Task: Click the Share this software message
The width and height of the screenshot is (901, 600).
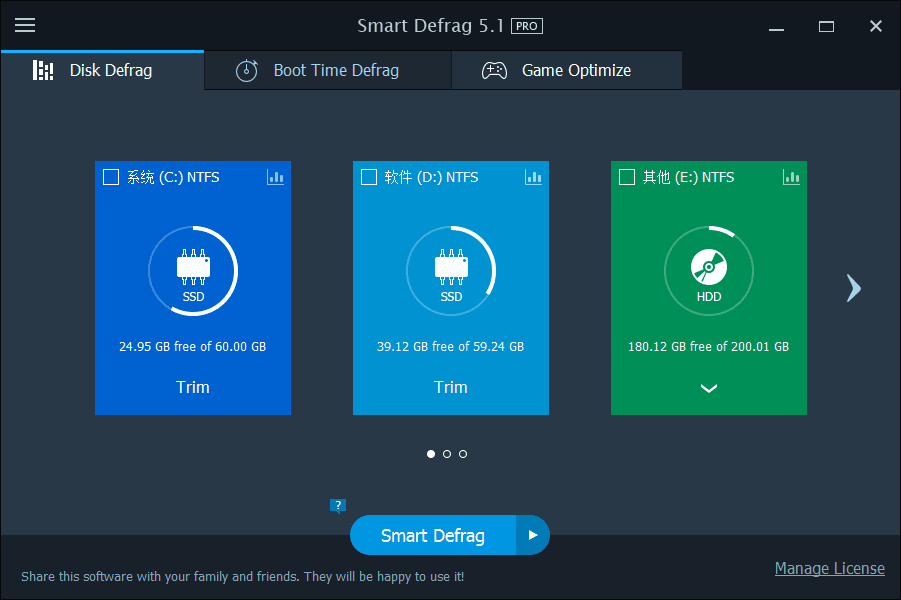Action: [x=242, y=576]
